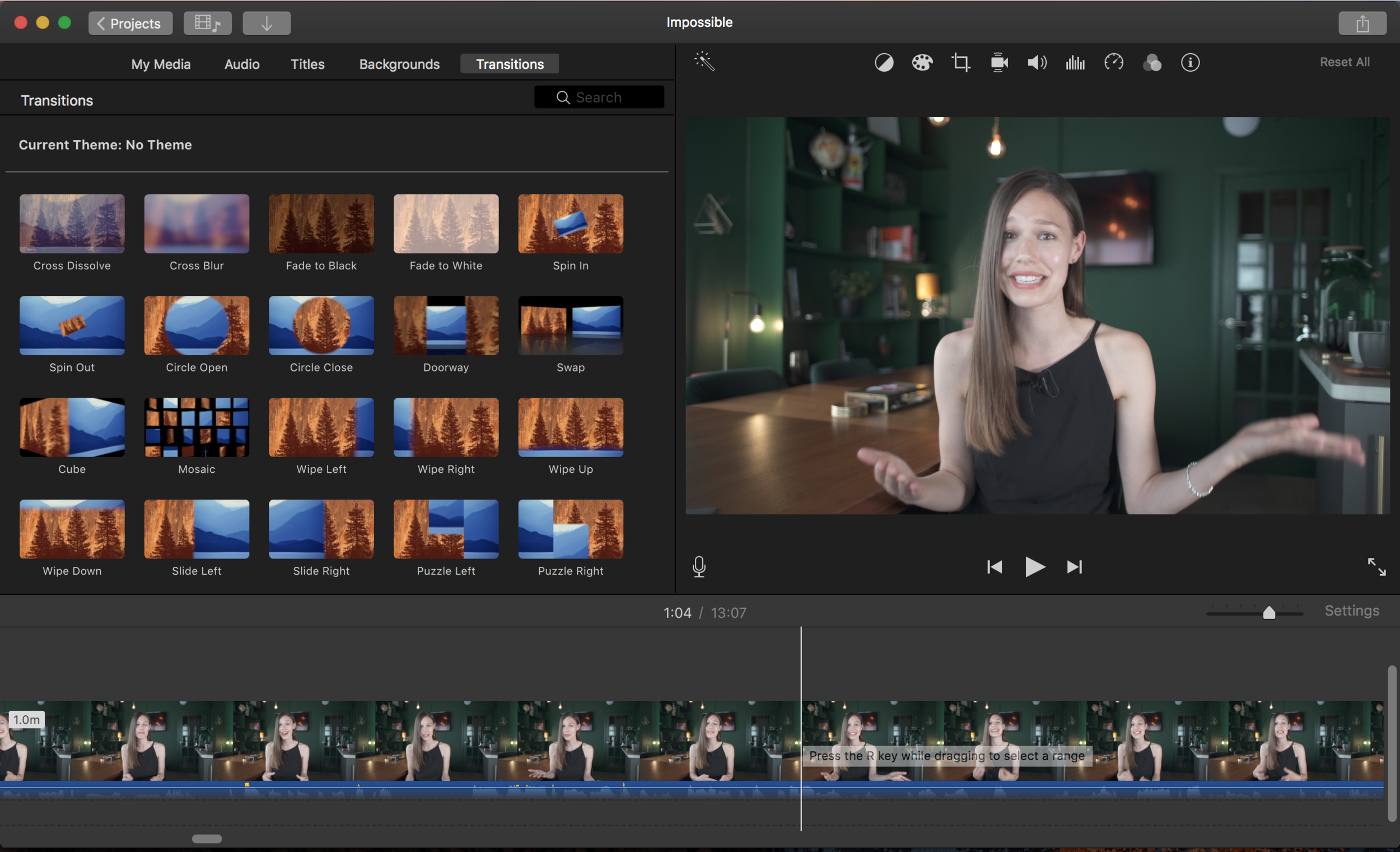This screenshot has height=852, width=1400.
Task: Open the speed adjustment tool
Action: pyautogui.click(x=1114, y=62)
